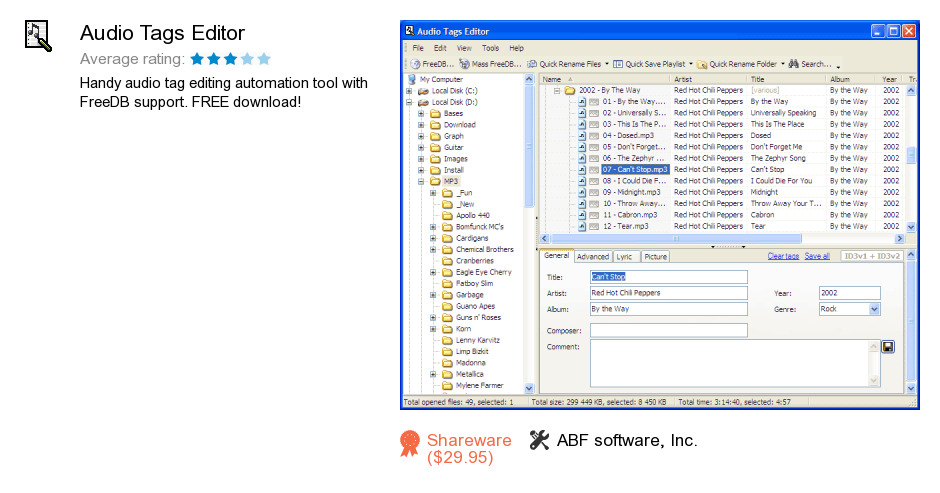Select the Apollo 440 folder
Viewport: 940px width, 493px height.
click(466, 215)
